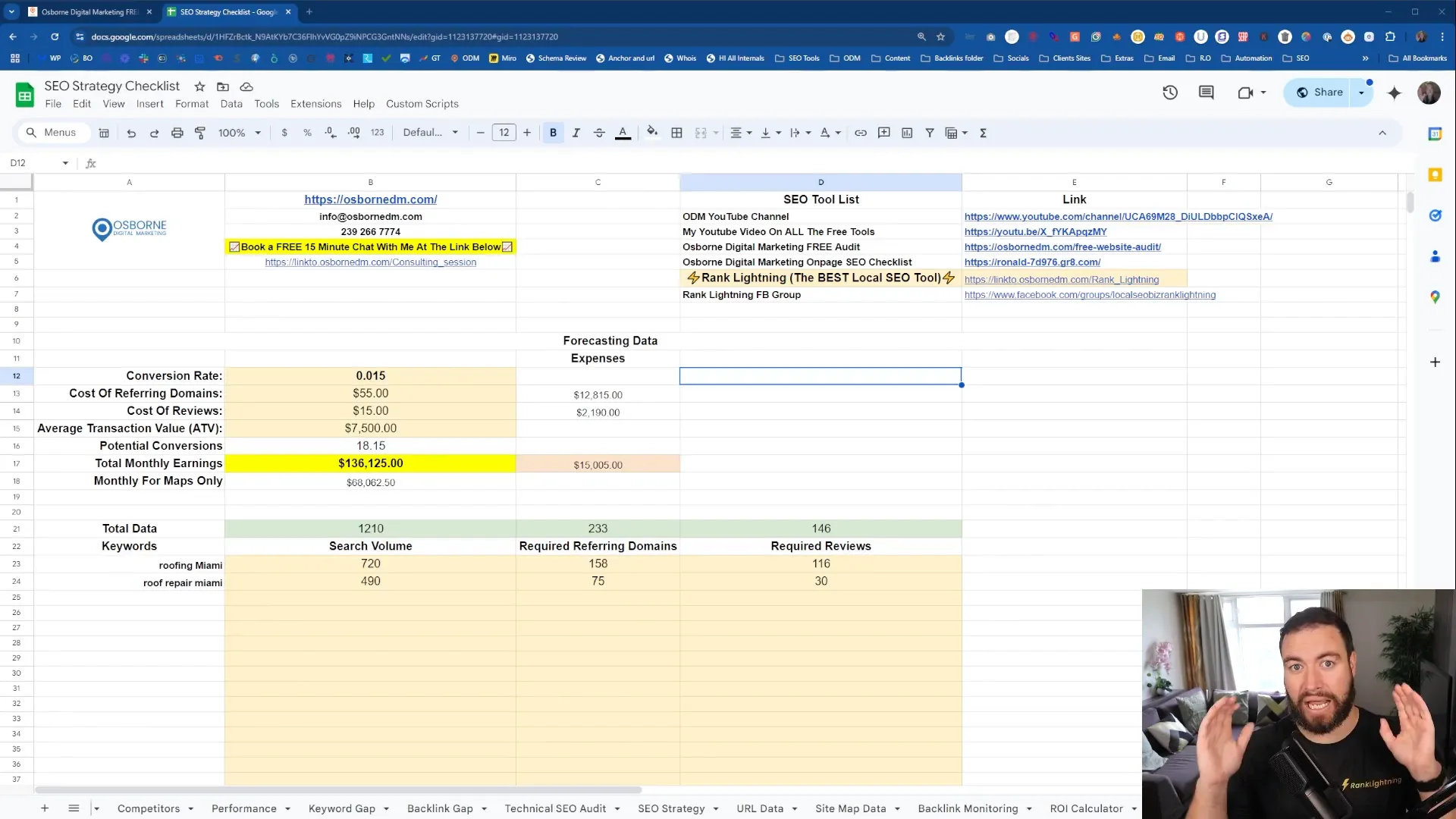Open All sheets list icon
The height and width of the screenshot is (819, 1456).
tap(74, 808)
